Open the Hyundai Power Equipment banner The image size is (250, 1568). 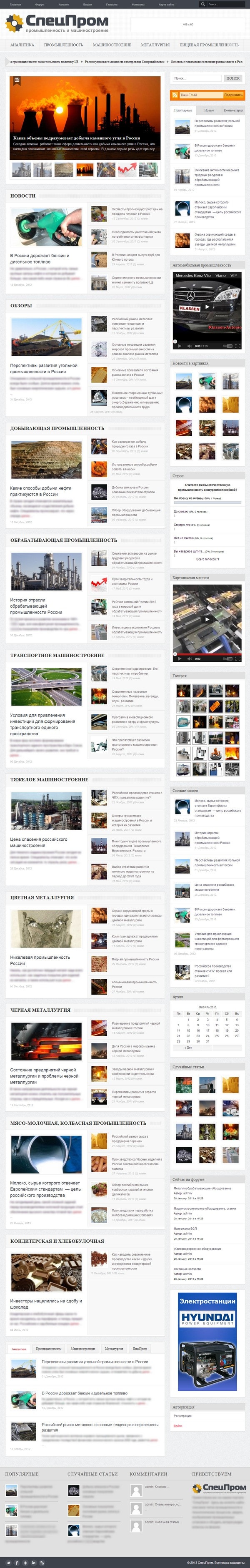(207, 1342)
